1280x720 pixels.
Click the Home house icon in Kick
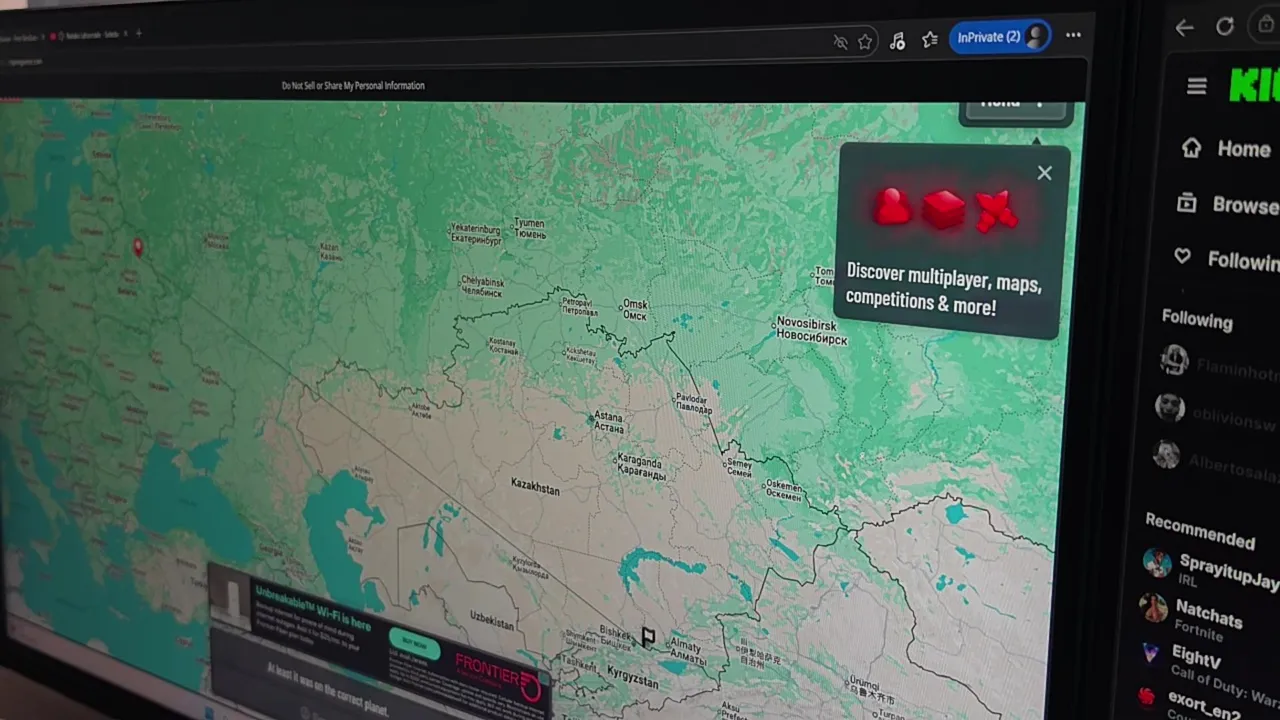pos(1191,148)
